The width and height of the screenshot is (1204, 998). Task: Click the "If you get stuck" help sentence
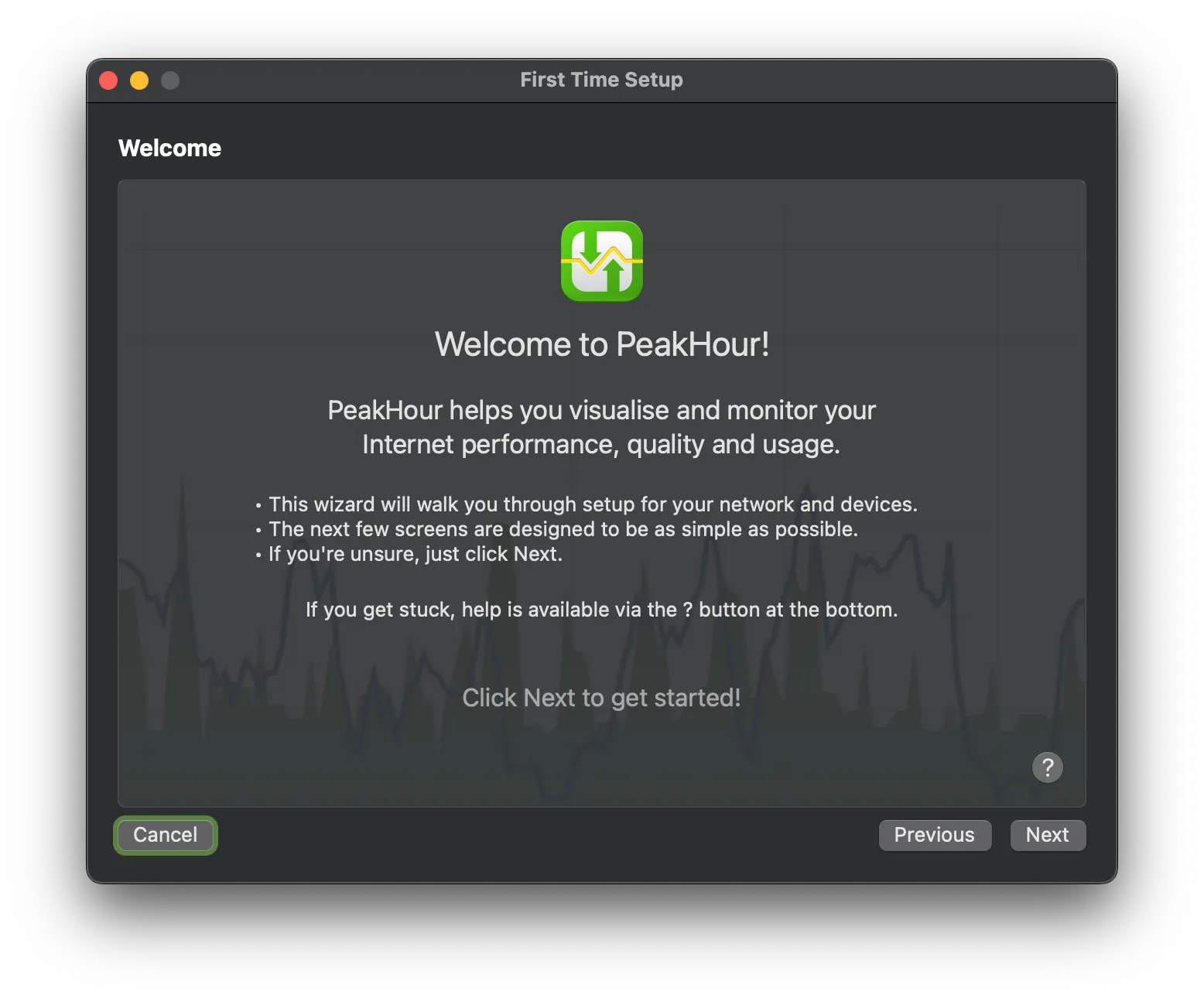[602, 610]
